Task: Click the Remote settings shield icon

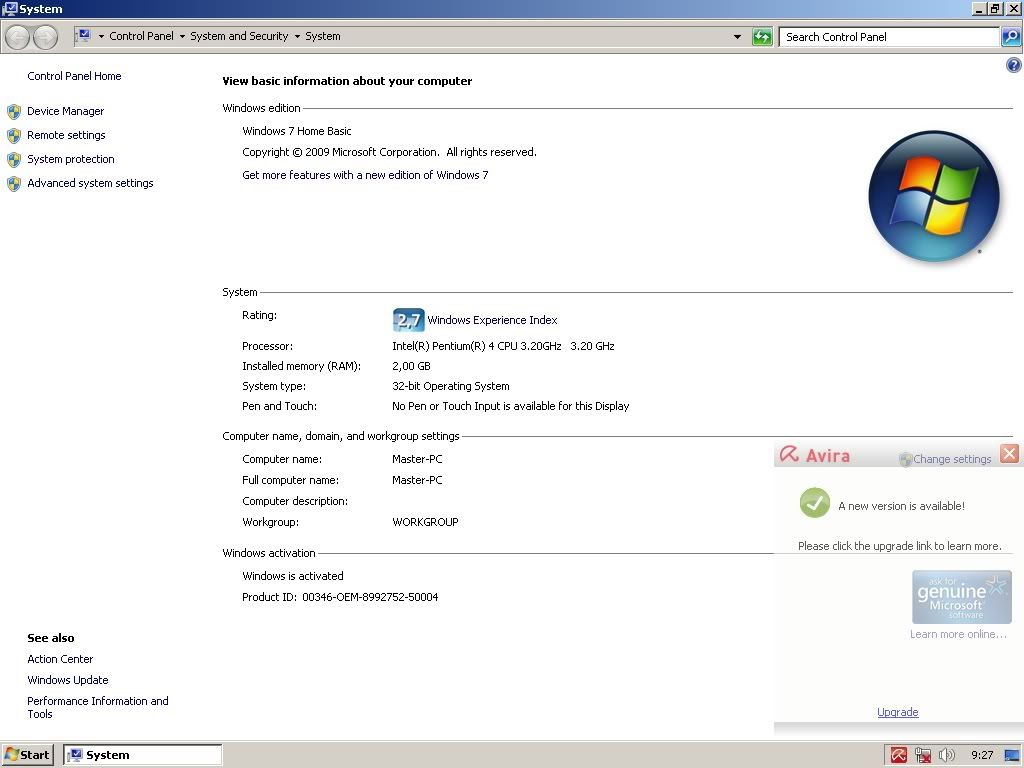Action: click(x=14, y=136)
